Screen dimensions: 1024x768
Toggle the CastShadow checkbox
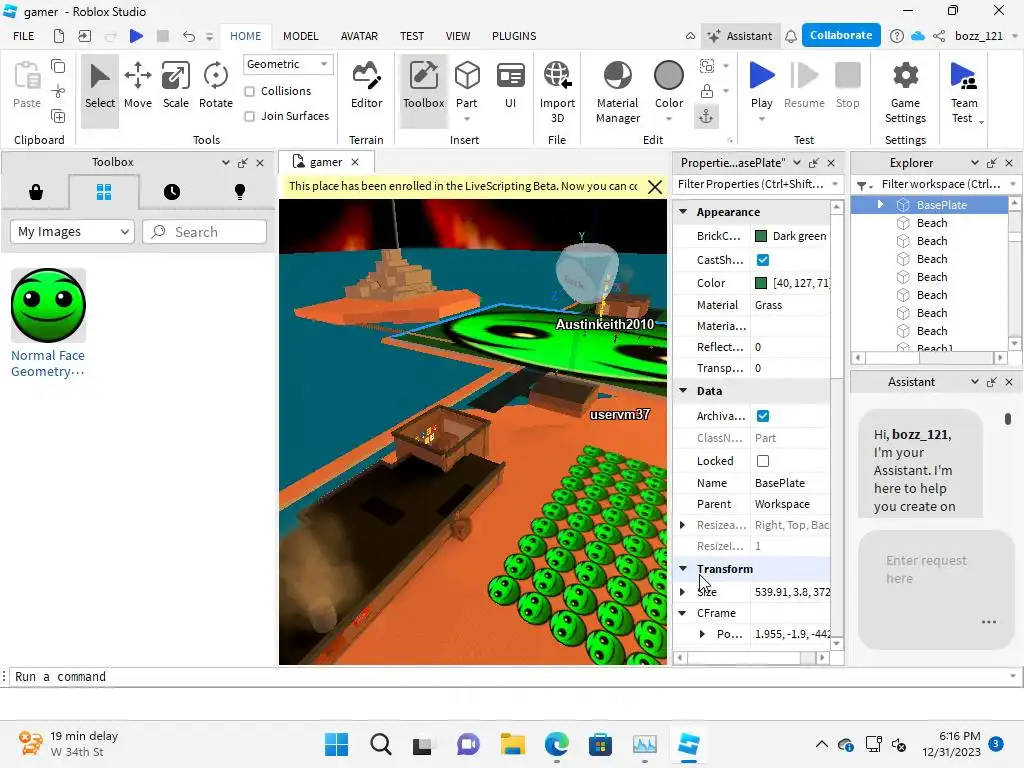point(763,260)
